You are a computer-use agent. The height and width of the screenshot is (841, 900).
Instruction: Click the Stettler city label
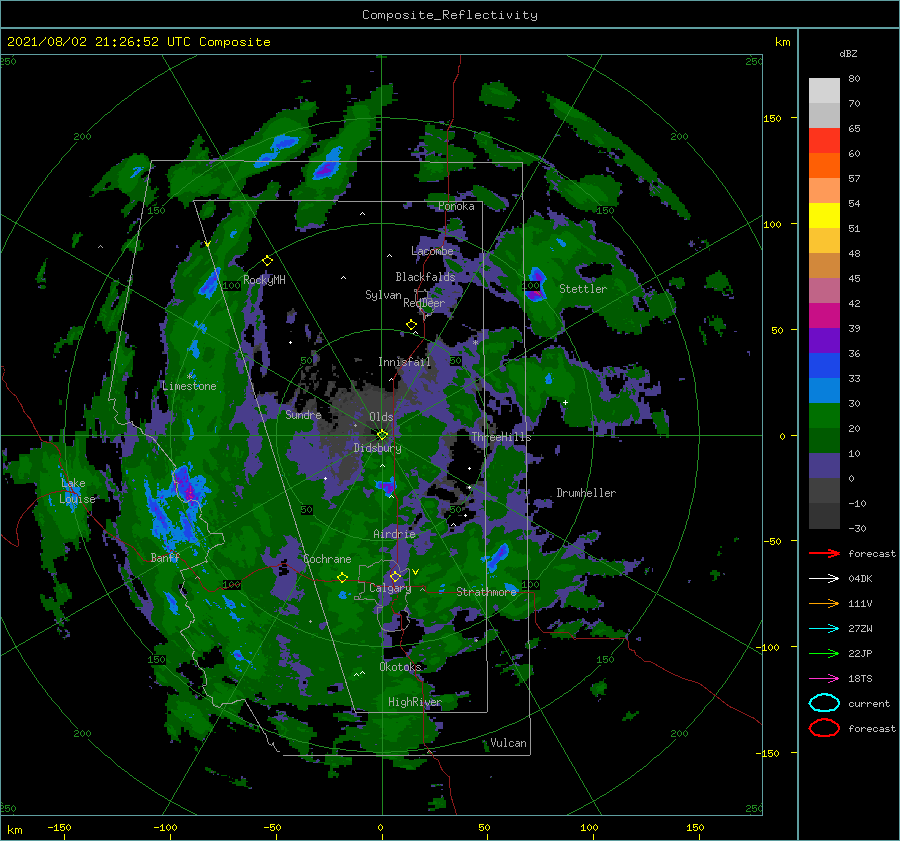click(x=583, y=289)
